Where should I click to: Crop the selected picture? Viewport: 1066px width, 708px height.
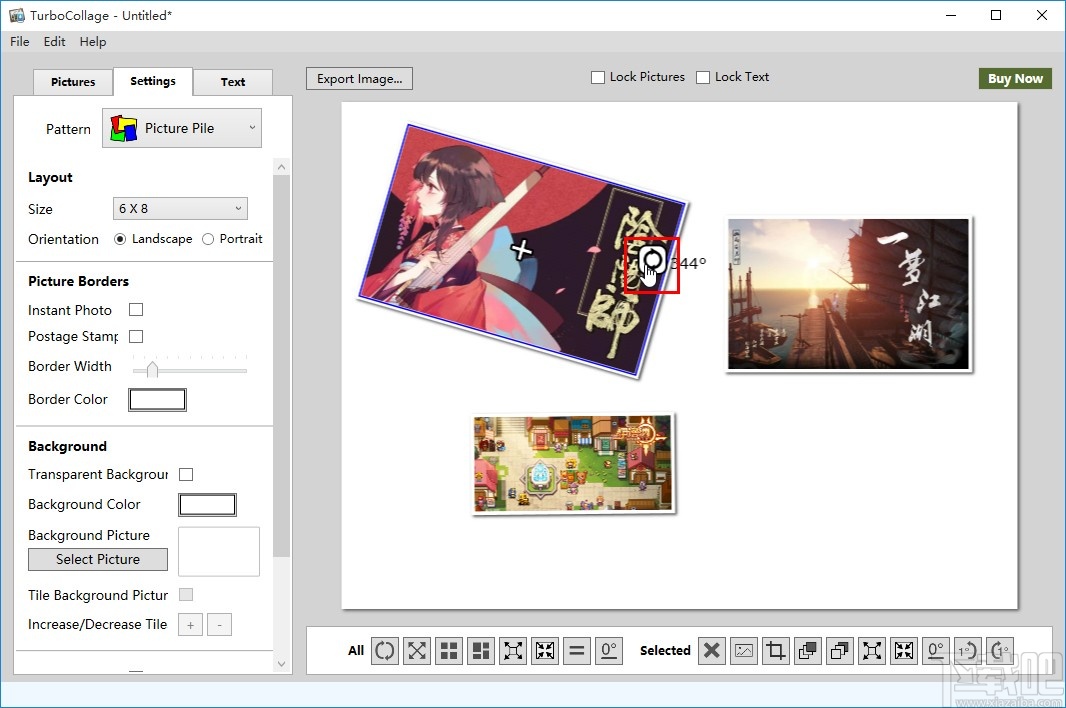(x=775, y=650)
